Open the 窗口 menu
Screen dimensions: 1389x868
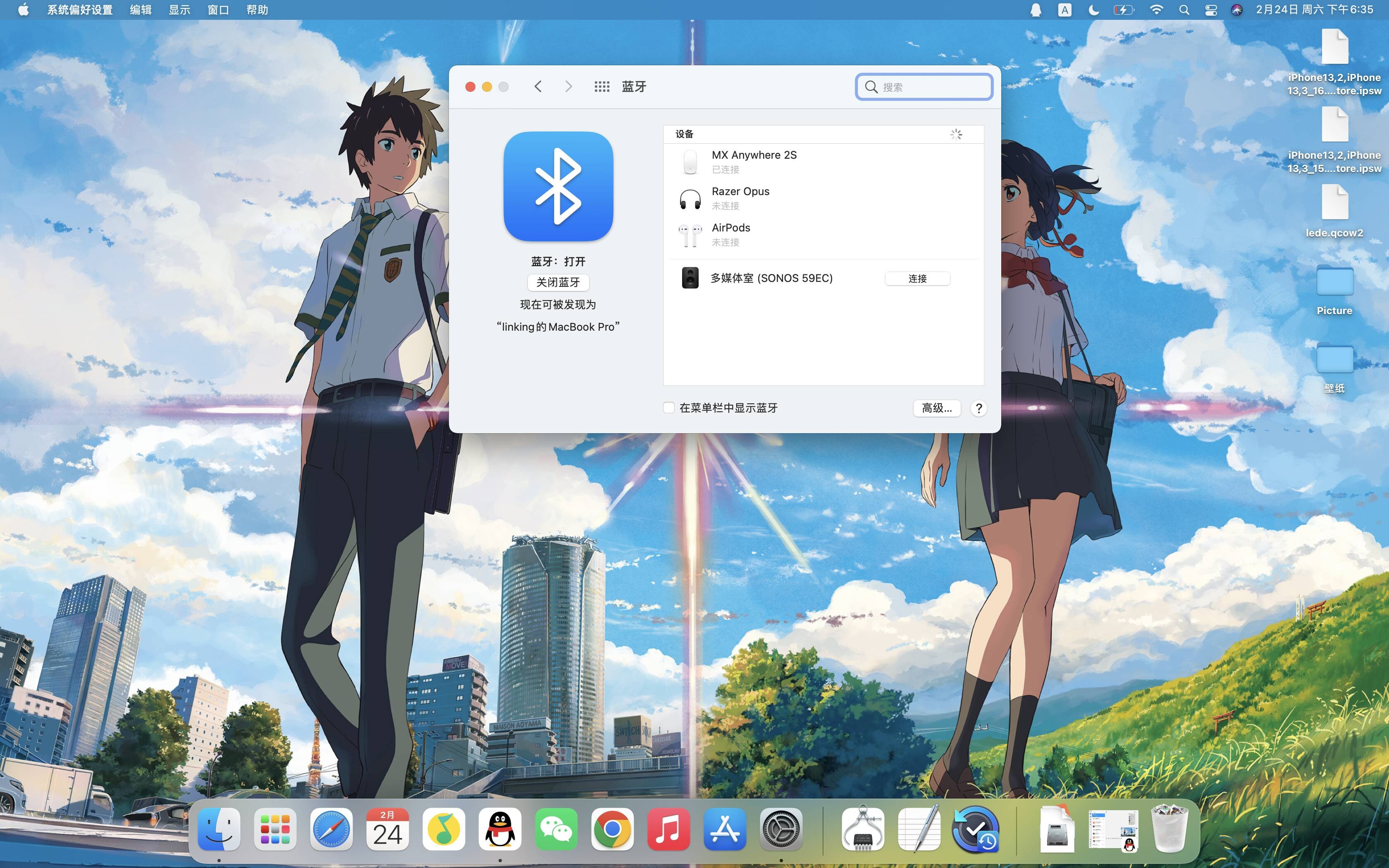tap(218, 10)
